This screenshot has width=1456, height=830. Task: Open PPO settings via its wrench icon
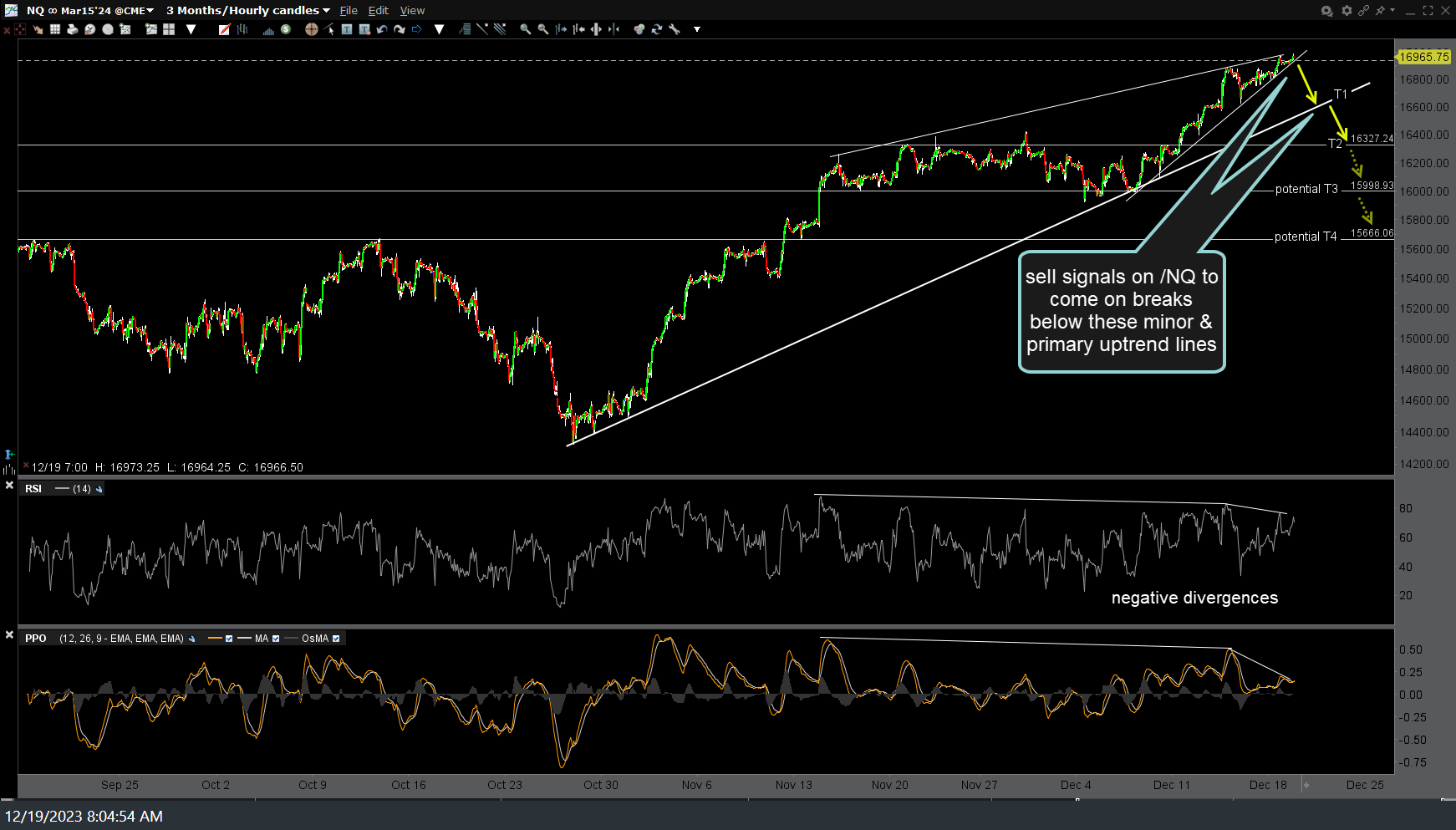click(x=191, y=638)
